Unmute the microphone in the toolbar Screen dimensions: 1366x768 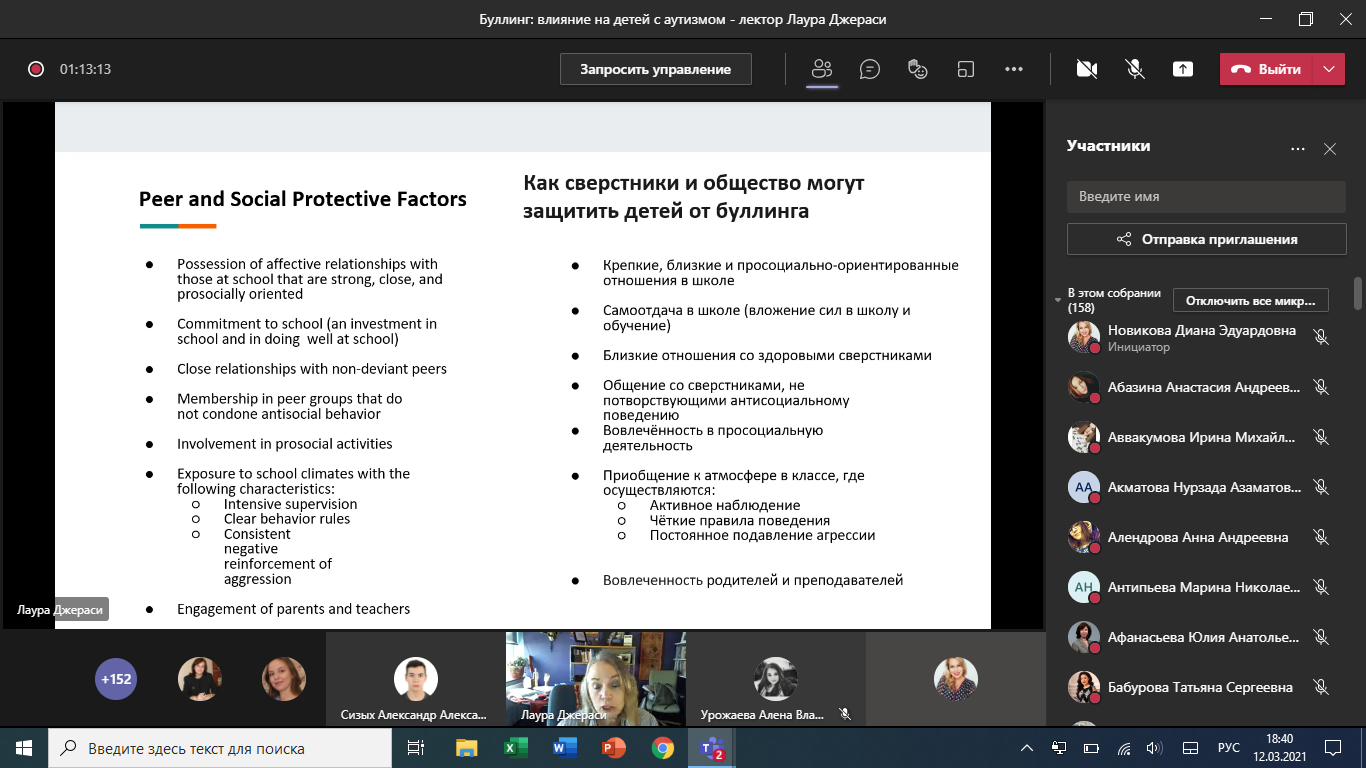(1134, 69)
